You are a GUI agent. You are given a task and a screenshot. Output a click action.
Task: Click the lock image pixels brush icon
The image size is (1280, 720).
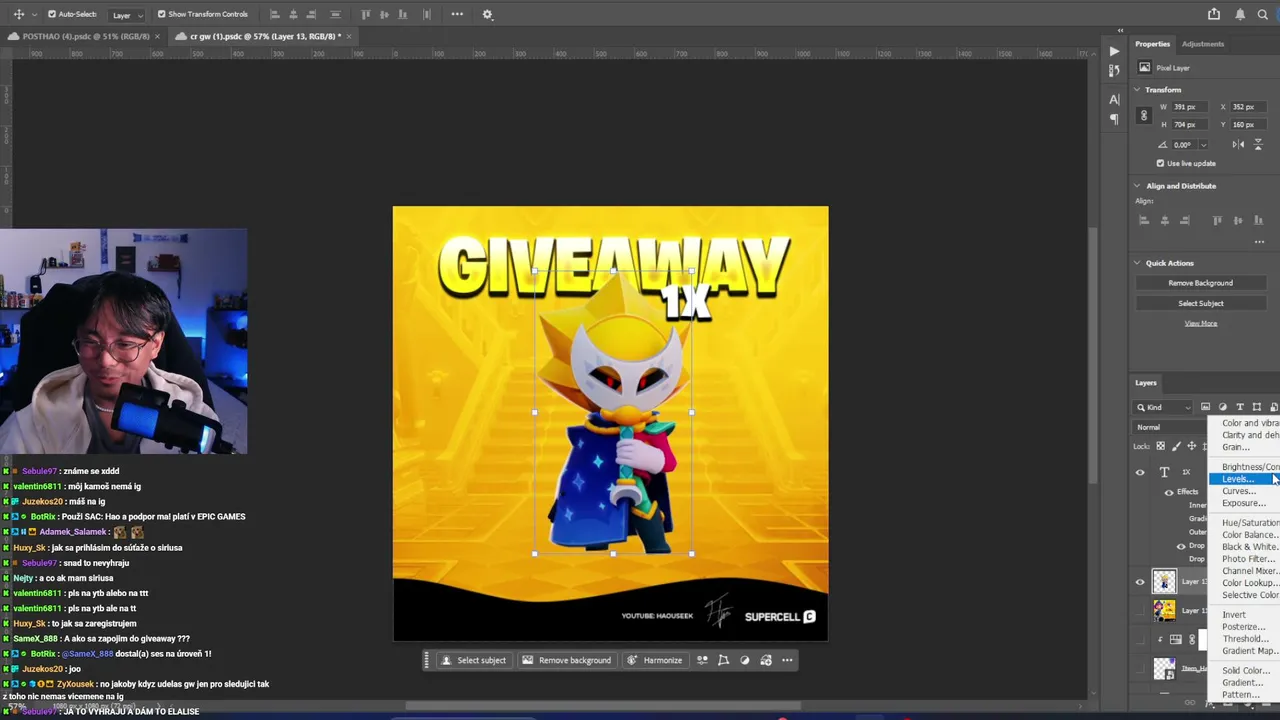[x=1176, y=446]
